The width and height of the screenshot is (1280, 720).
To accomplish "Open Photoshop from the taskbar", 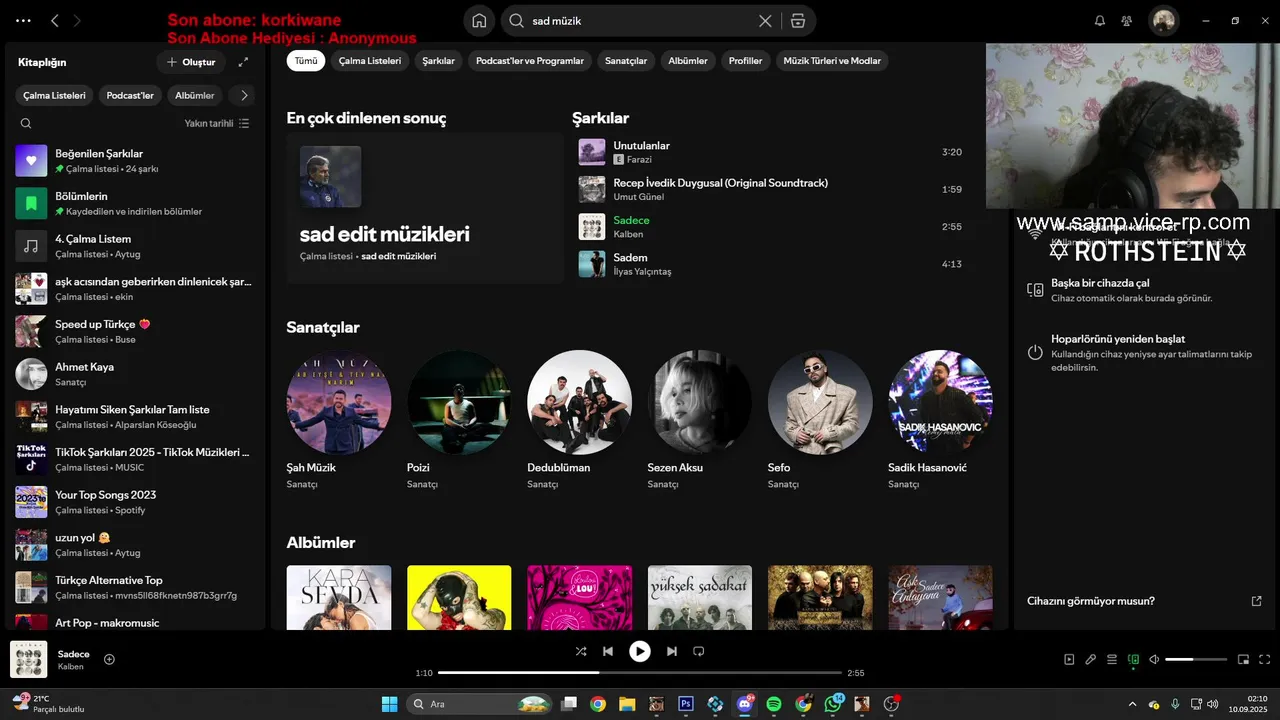I will pyautogui.click(x=686, y=704).
